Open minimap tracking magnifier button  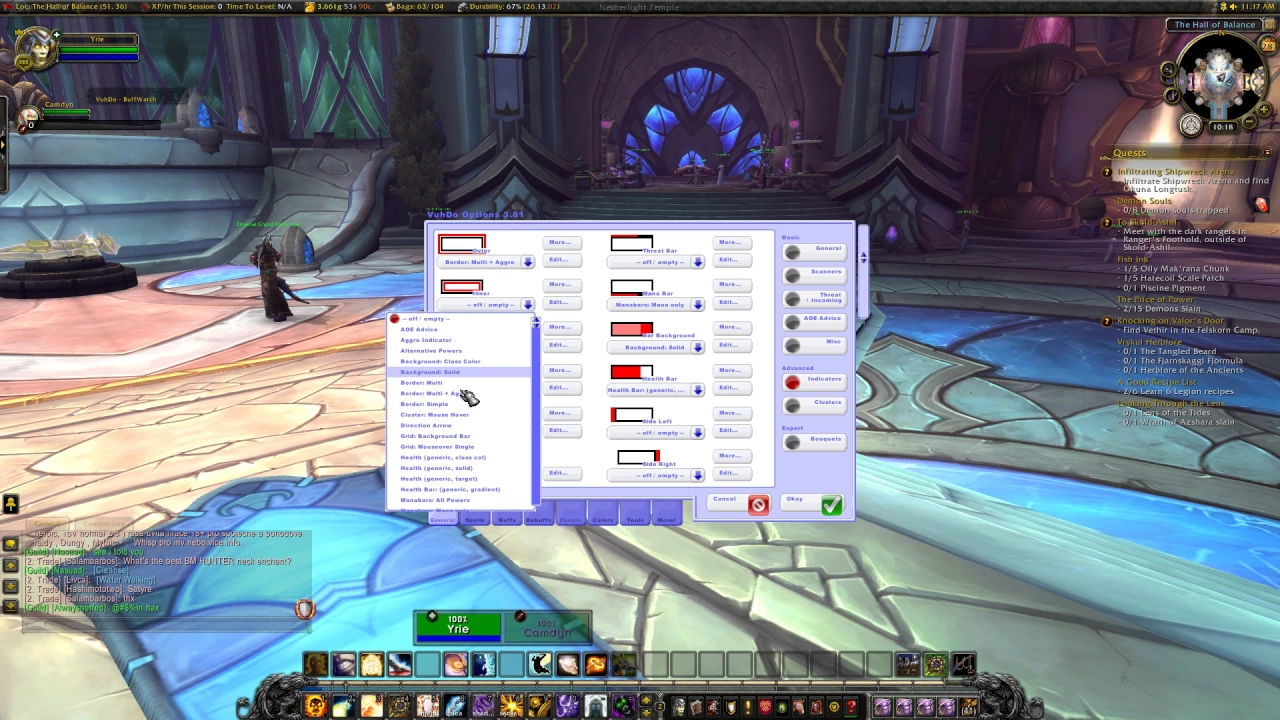pos(1169,68)
